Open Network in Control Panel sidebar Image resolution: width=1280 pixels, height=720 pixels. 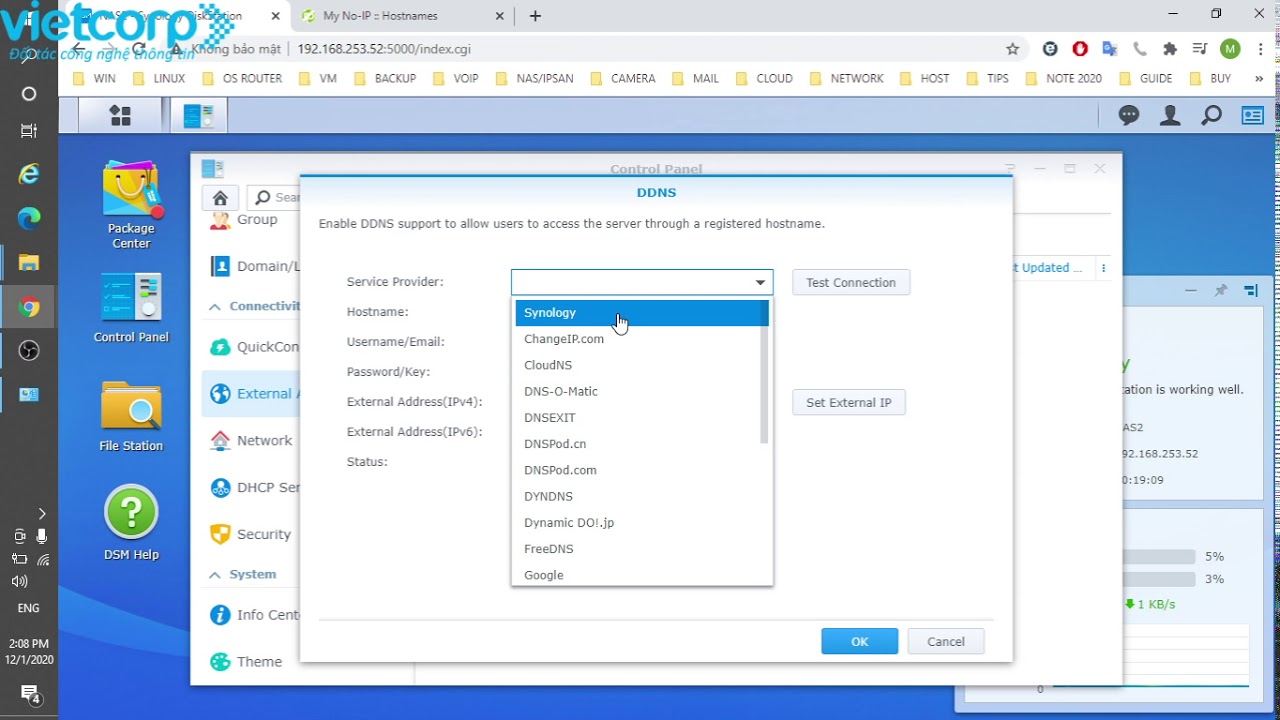point(251,440)
